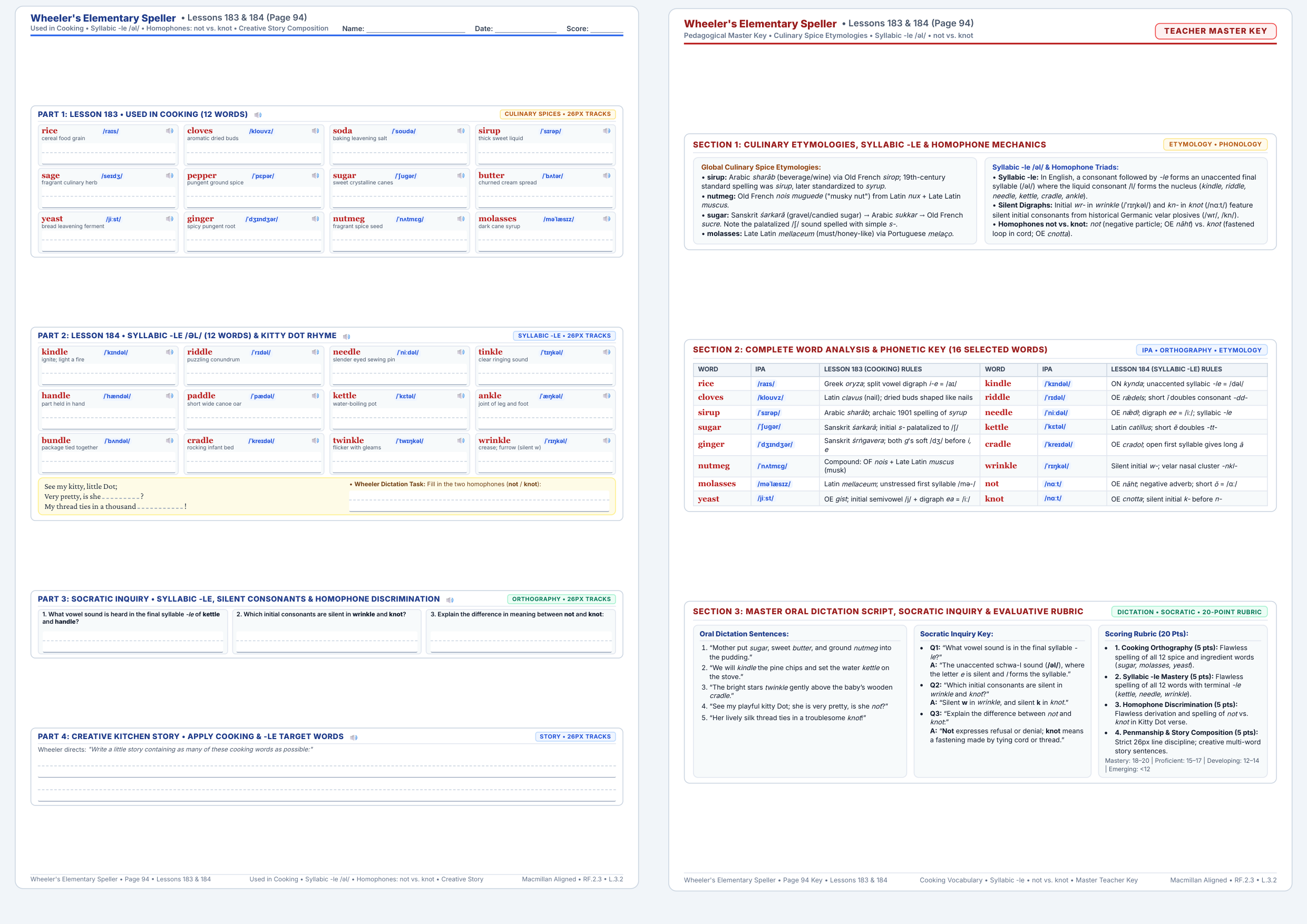1307x924 pixels.
Task: Click the Teacher Master Key badge
Action: coord(1215,31)
